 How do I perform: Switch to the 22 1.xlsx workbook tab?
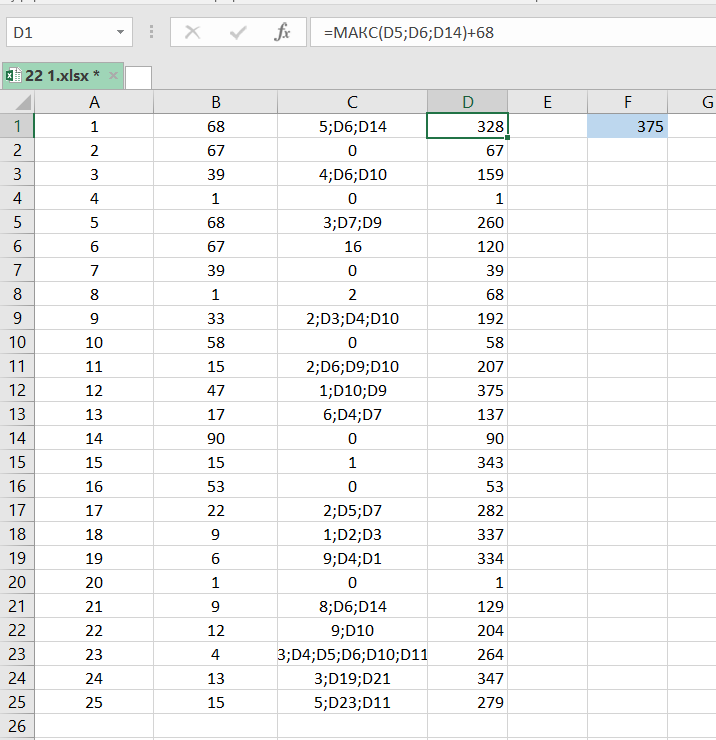pyautogui.click(x=60, y=75)
